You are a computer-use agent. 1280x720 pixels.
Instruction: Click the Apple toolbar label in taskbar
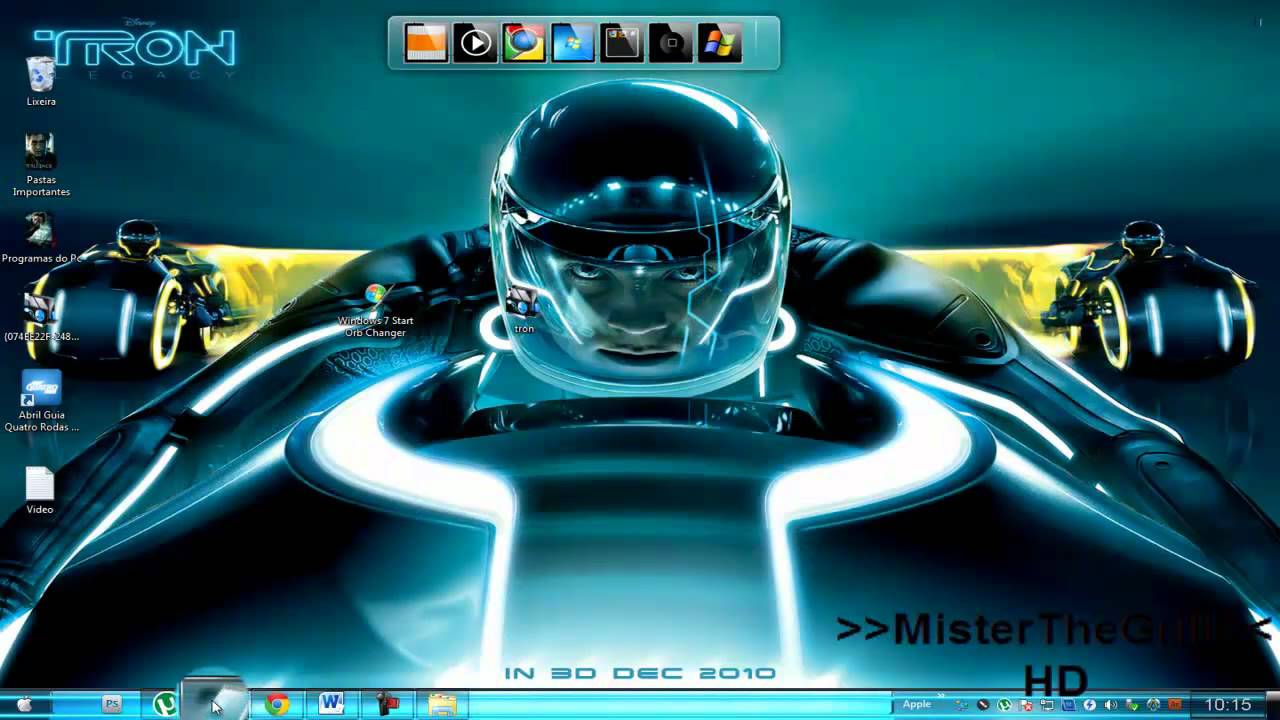pos(917,704)
